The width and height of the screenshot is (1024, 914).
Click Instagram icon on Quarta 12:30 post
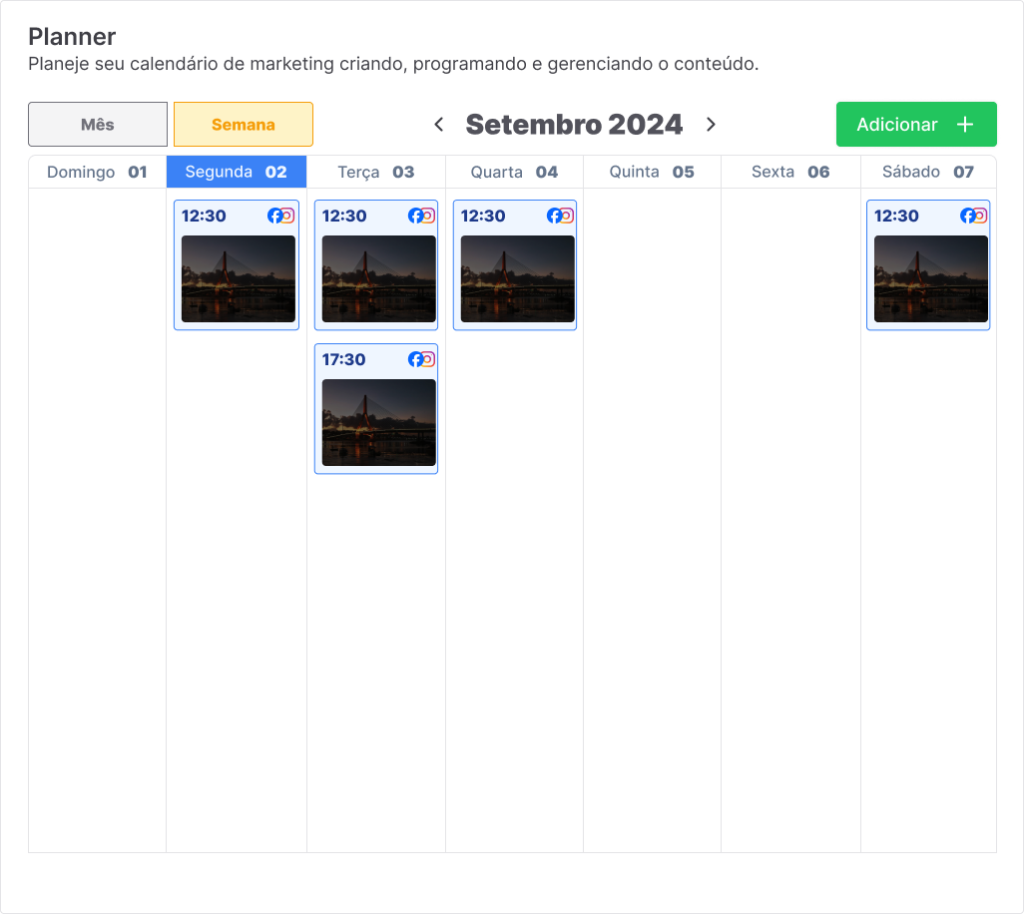coord(567,215)
